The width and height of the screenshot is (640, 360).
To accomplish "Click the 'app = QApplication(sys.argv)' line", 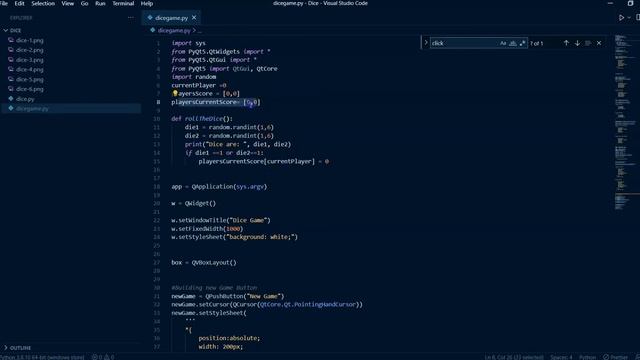I will pyautogui.click(x=219, y=187).
